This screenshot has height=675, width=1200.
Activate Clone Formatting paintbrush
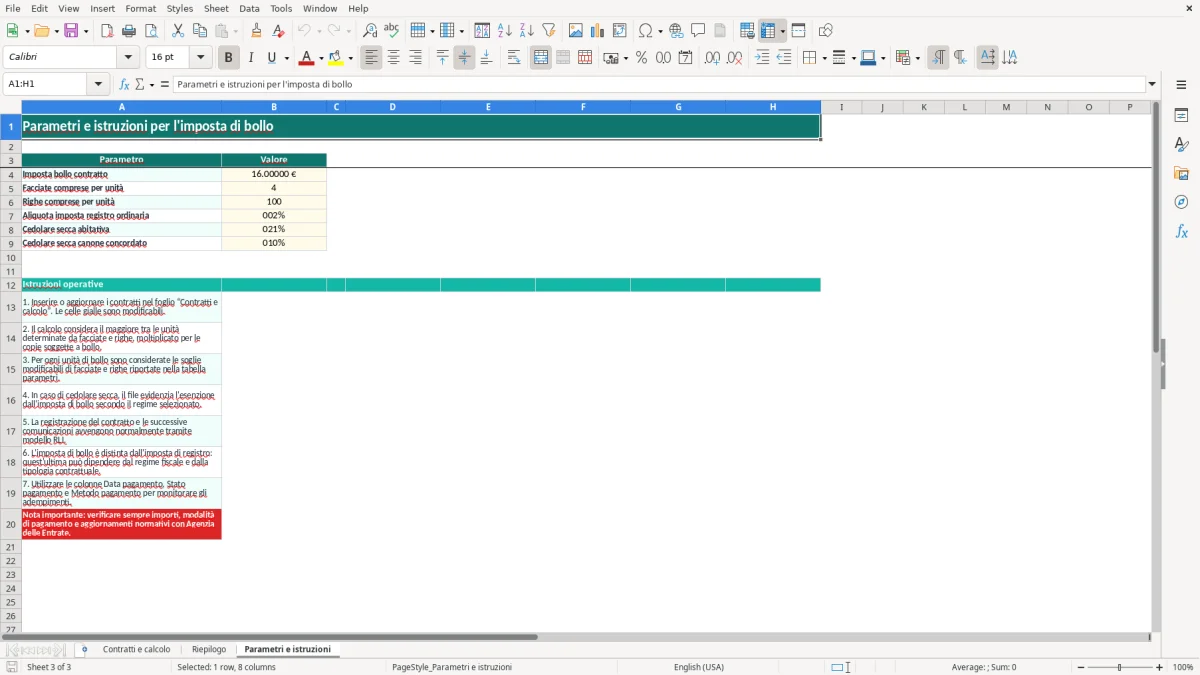[256, 31]
